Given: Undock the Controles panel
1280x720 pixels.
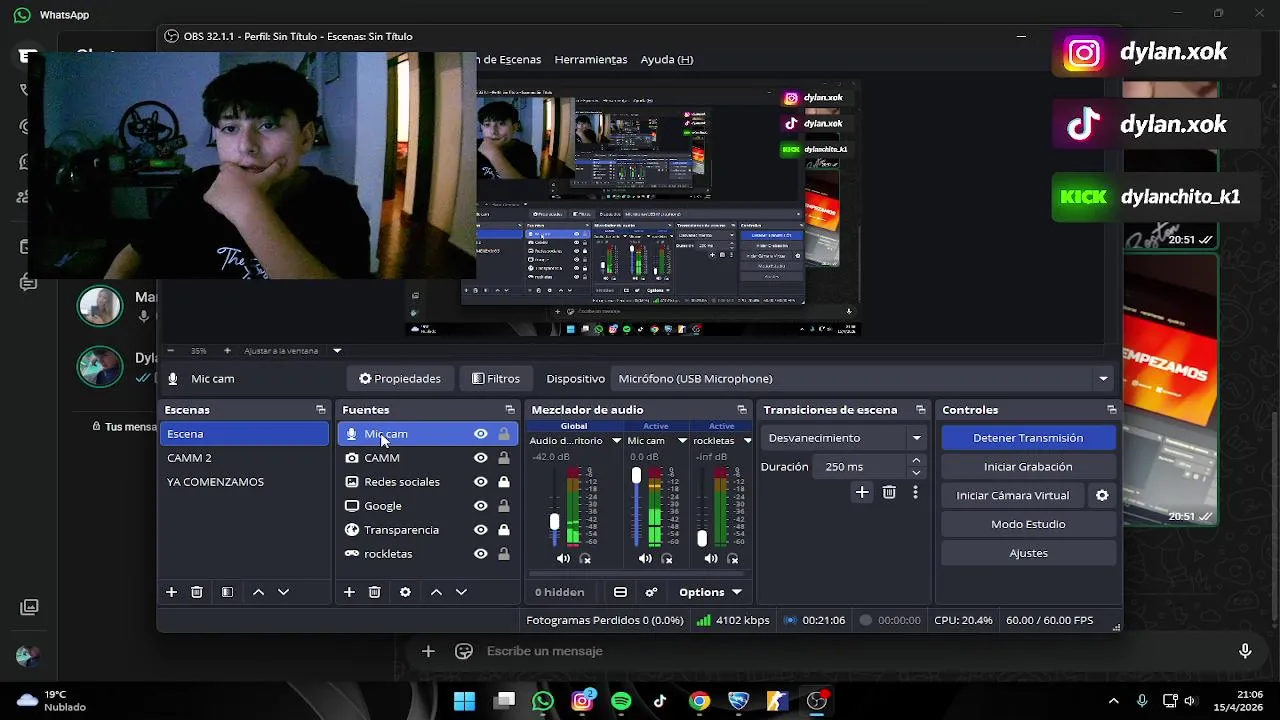Looking at the screenshot, I should 1111,410.
